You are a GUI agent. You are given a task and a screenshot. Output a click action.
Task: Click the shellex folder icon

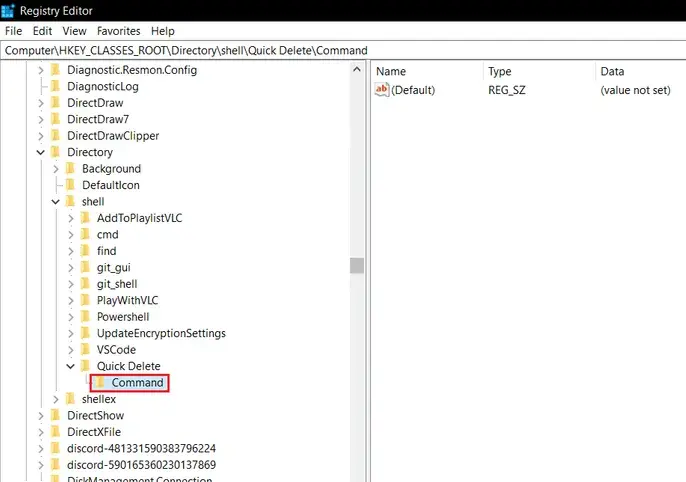coord(70,399)
